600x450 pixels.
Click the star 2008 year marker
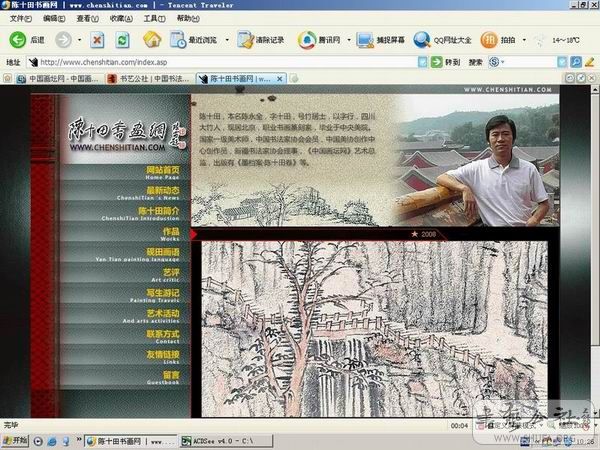[423, 234]
